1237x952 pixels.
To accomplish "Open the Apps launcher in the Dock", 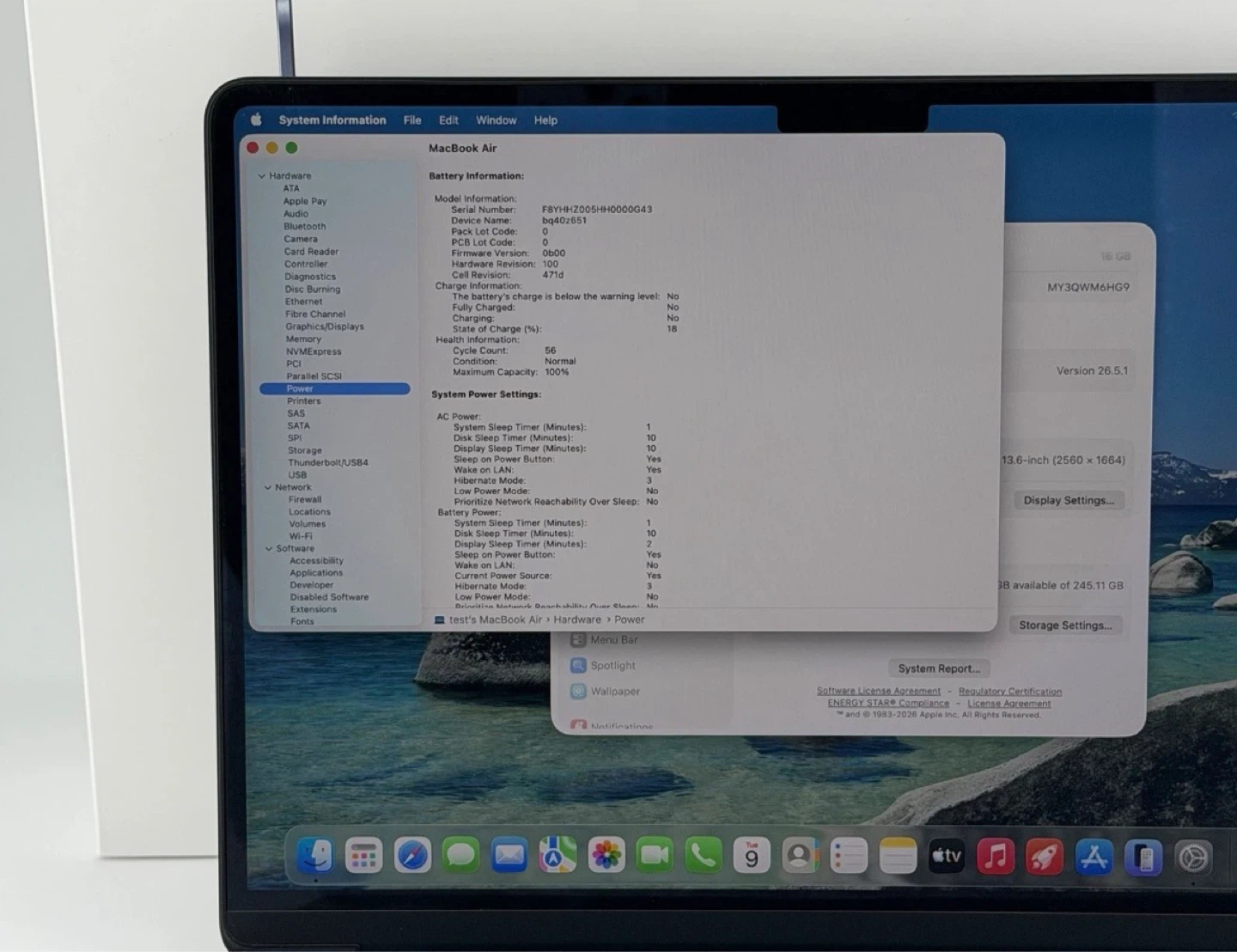I will [x=363, y=856].
